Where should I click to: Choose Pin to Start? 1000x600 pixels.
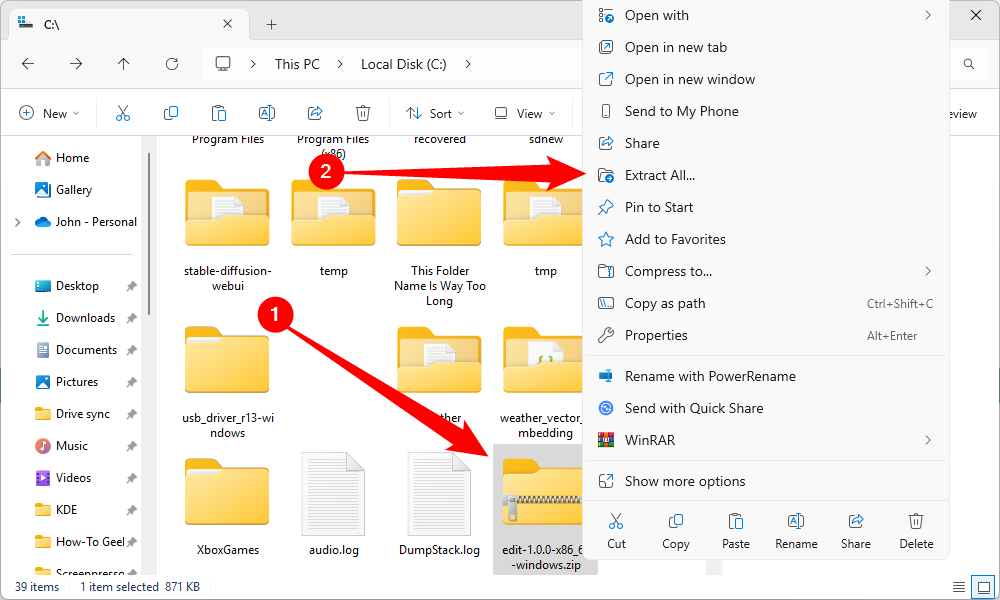click(765, 207)
